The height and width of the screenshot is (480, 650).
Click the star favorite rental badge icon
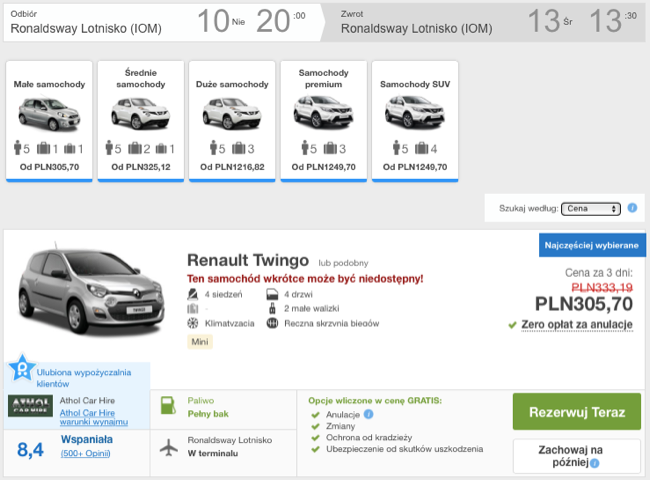[x=22, y=368]
